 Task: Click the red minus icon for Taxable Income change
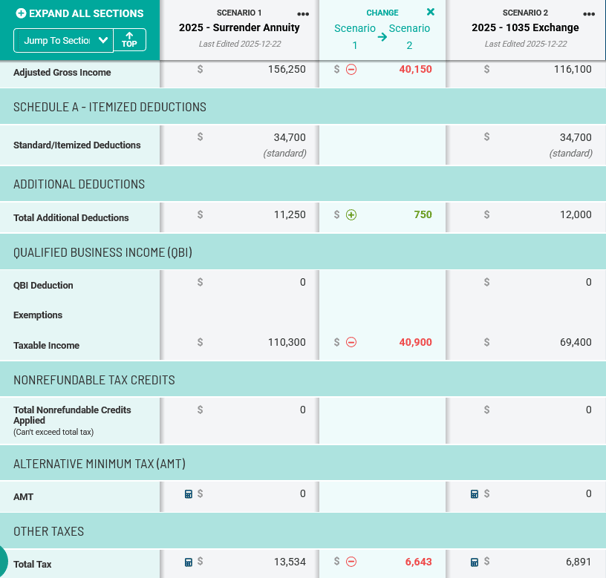pyautogui.click(x=351, y=342)
